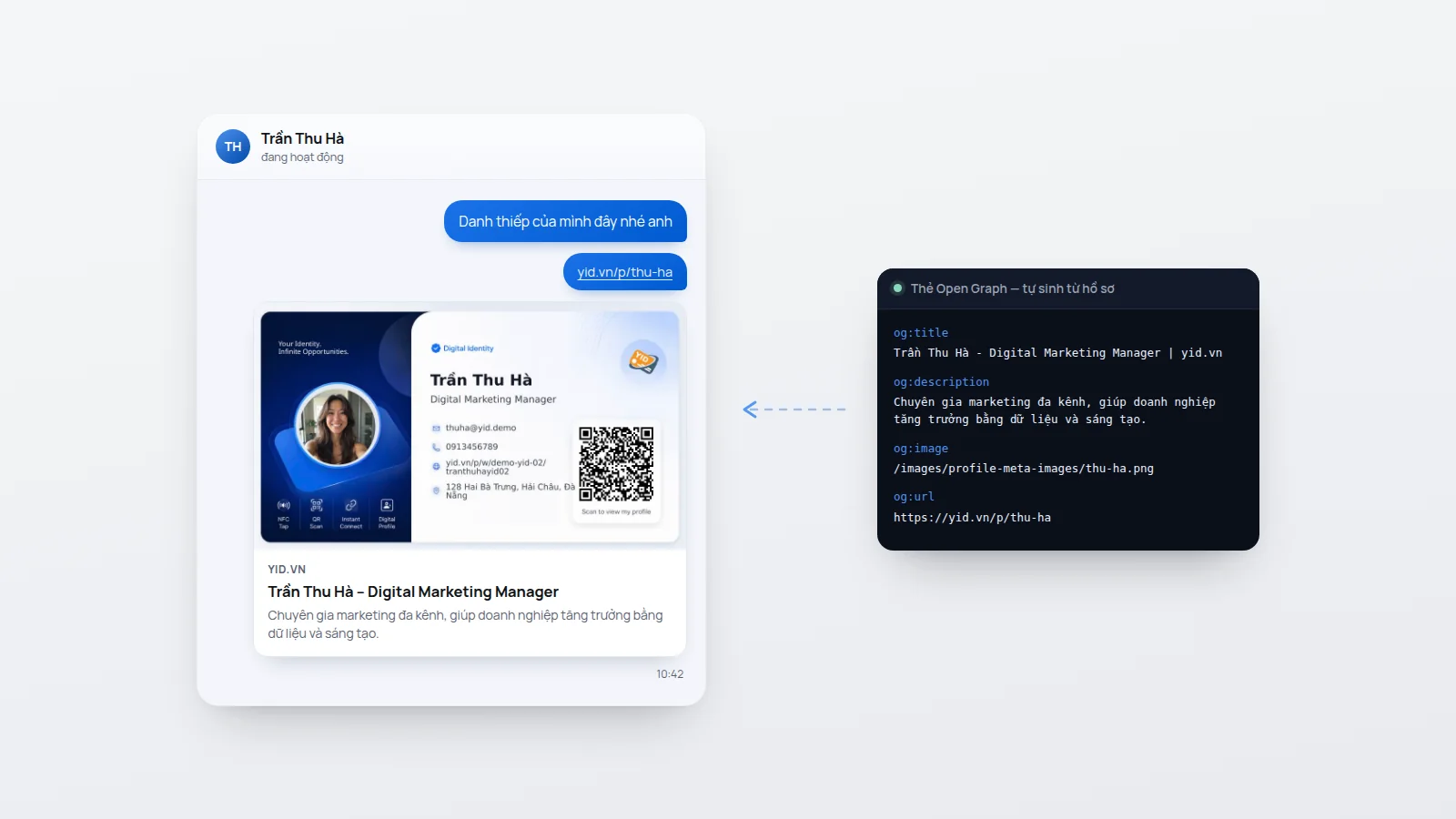Click the Digital Profile icon on the card

[387, 505]
